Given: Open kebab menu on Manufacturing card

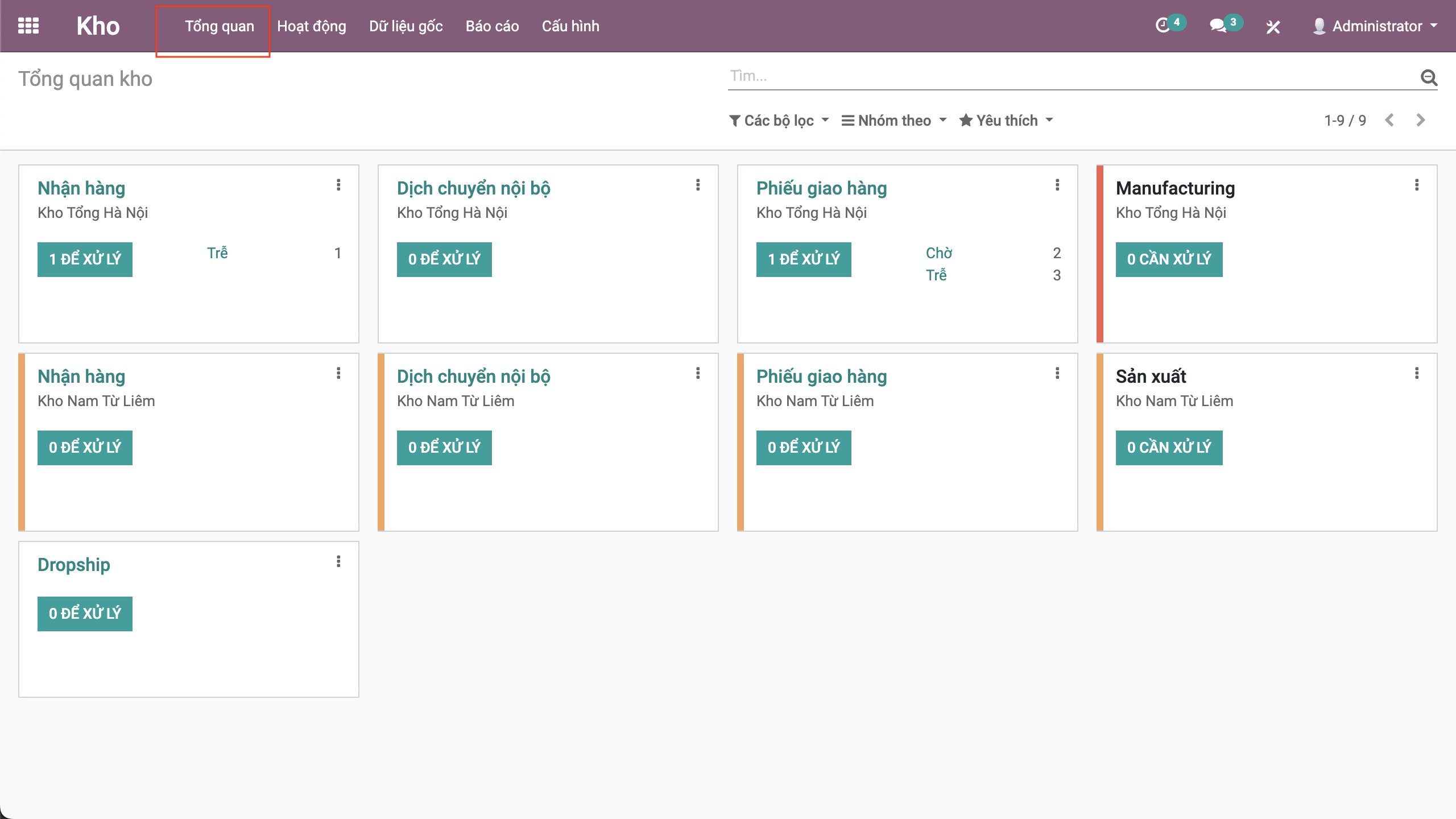Looking at the screenshot, I should tap(1416, 185).
